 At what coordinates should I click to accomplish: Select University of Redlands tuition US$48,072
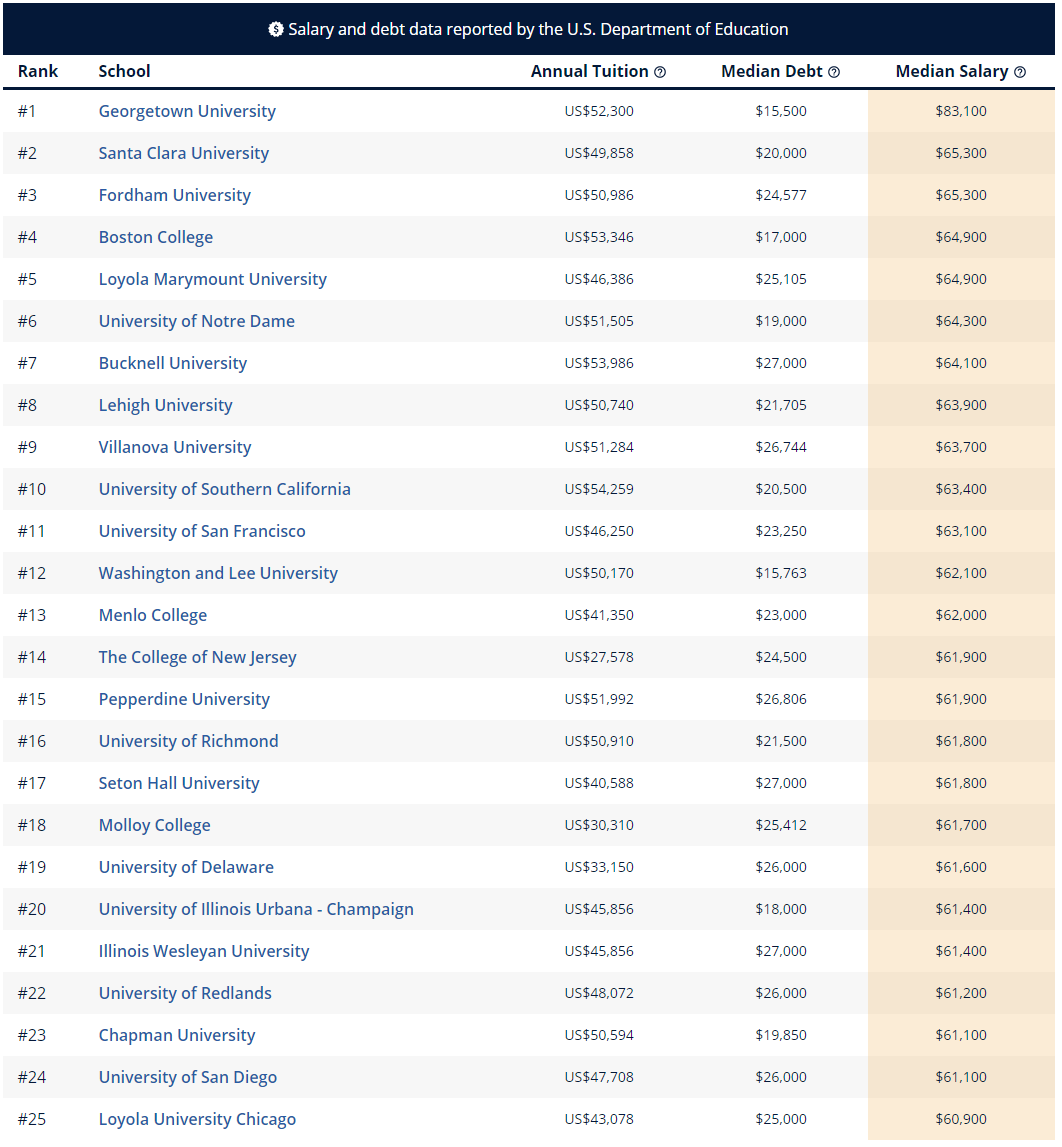(599, 993)
